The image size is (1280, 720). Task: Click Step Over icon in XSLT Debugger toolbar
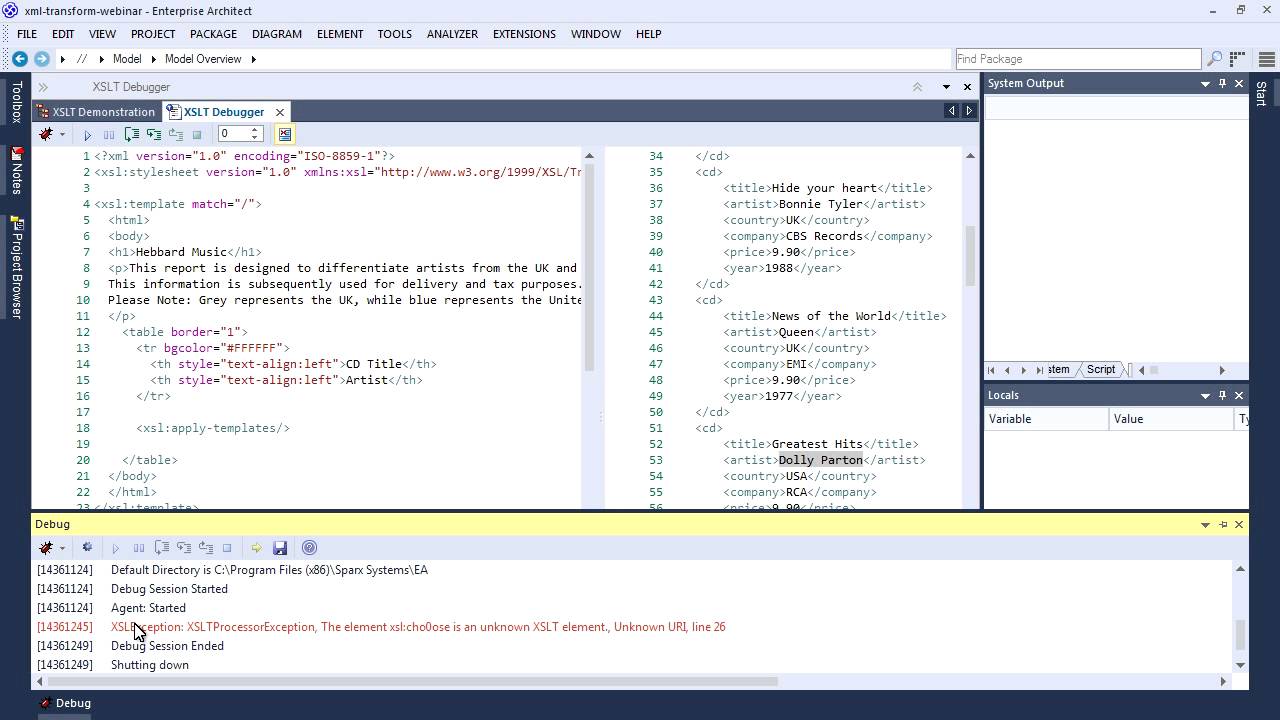pyautogui.click(x=132, y=134)
